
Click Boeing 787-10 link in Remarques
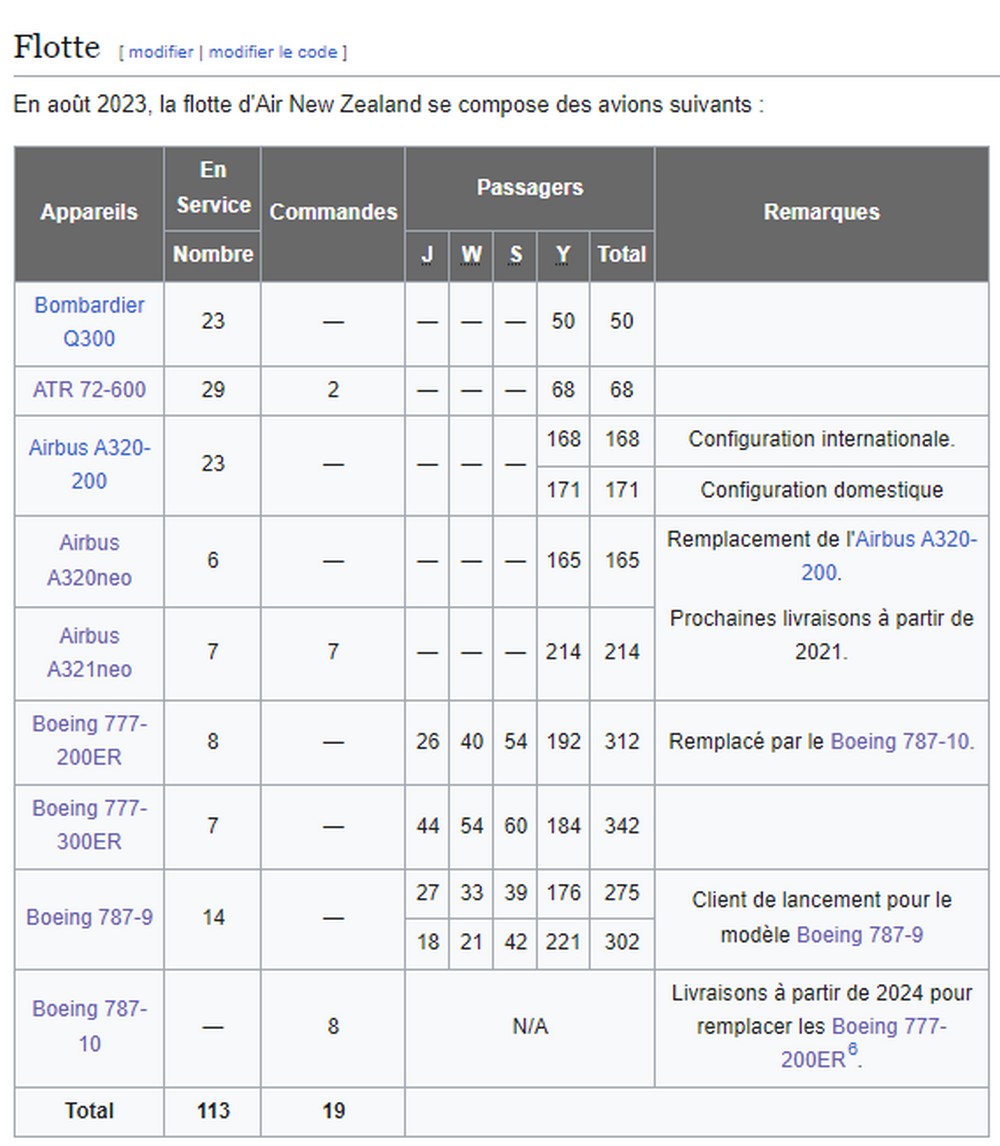point(900,742)
